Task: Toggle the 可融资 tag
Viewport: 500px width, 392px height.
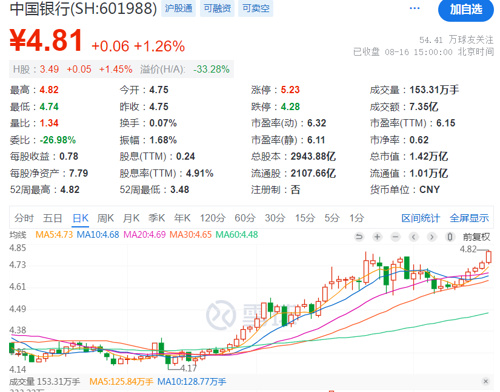Action: 217,8
